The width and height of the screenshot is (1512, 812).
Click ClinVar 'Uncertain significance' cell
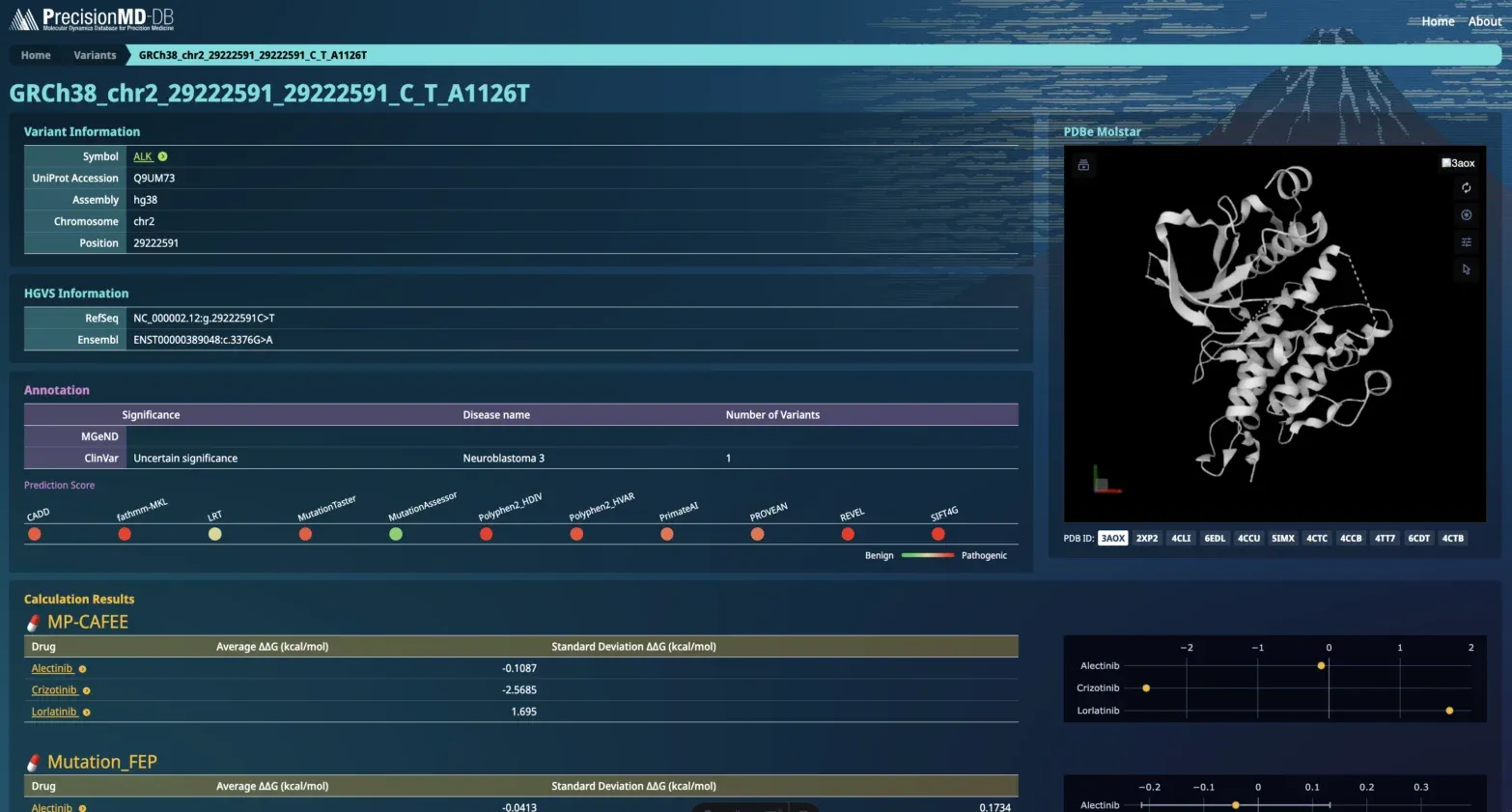pos(185,458)
